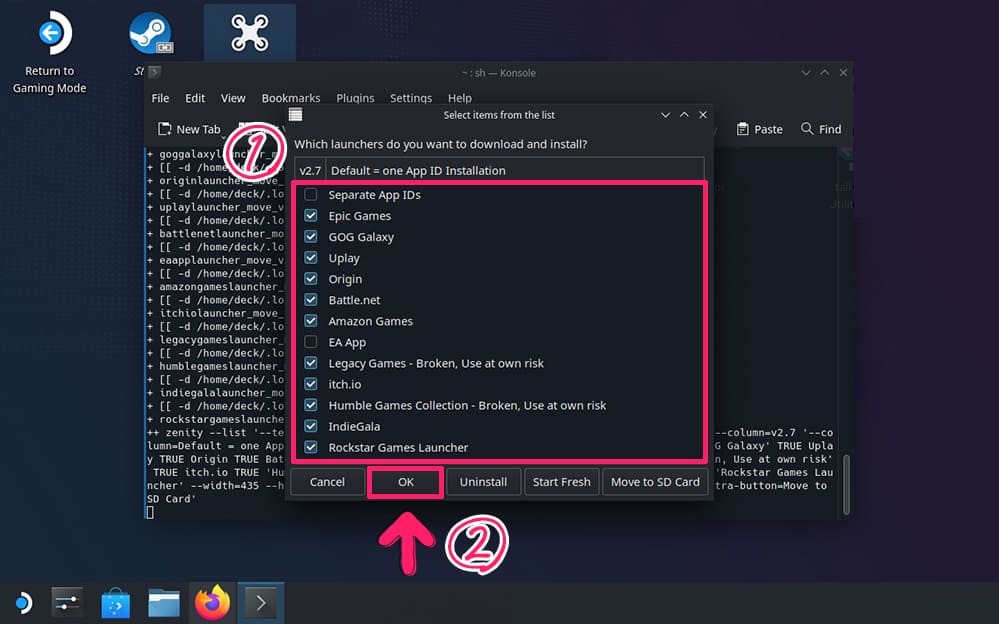The width and height of the screenshot is (999, 624).
Task: Uncheck the GOG Galaxy launcher
Action: click(x=311, y=236)
